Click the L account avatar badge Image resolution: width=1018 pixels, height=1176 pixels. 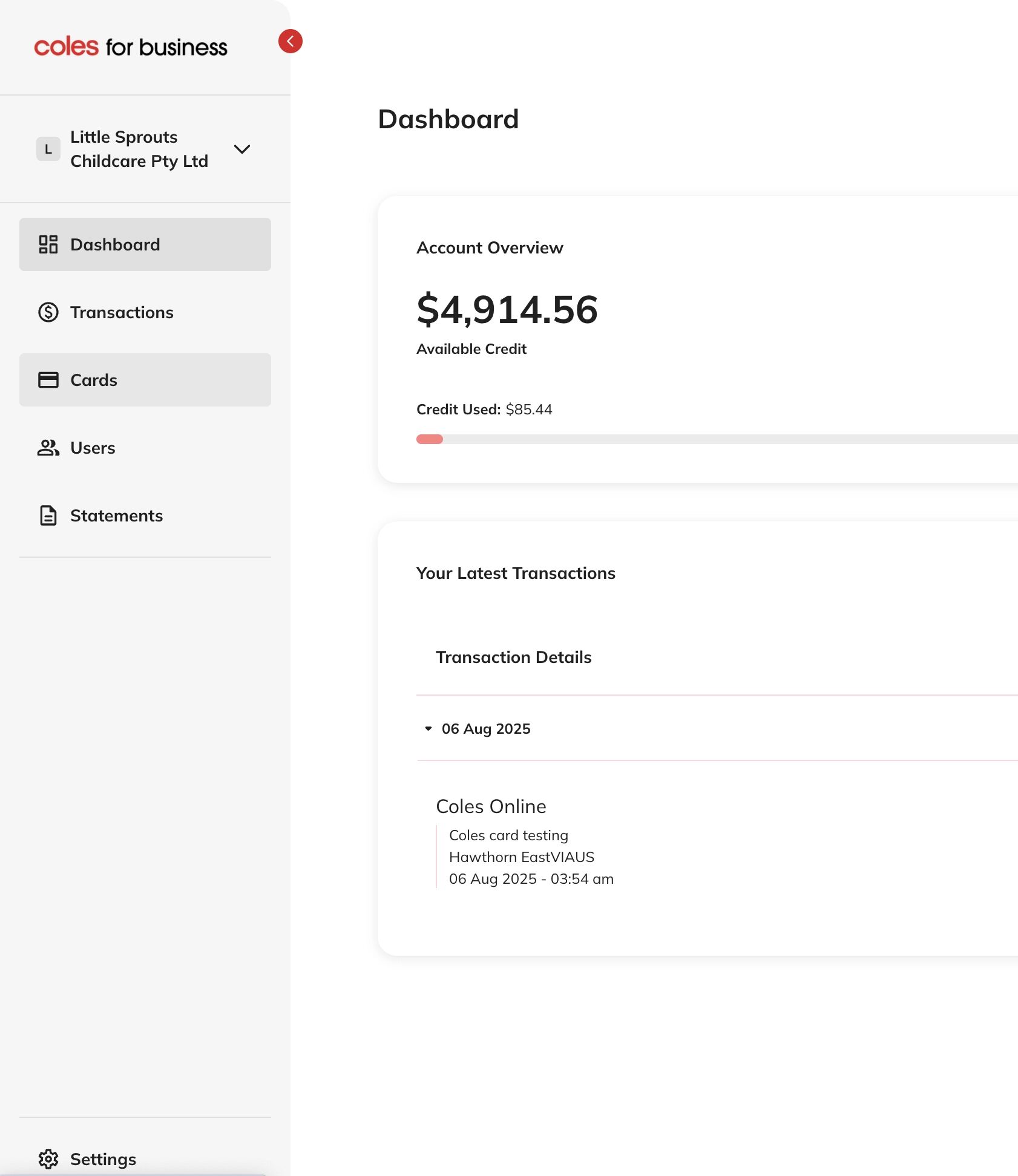coord(48,149)
